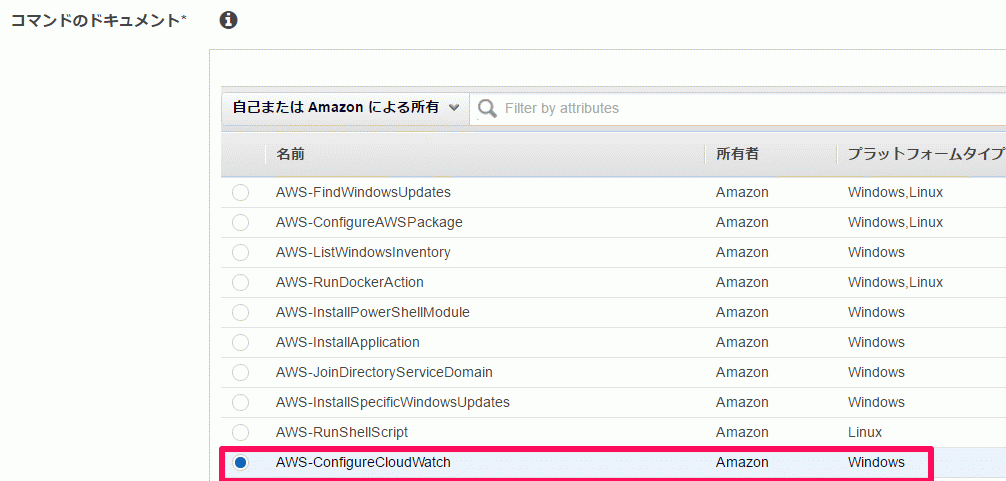The width and height of the screenshot is (1006, 481).
Task: Click the info icon beside コマンドのドキュメント
Action: pos(228,21)
